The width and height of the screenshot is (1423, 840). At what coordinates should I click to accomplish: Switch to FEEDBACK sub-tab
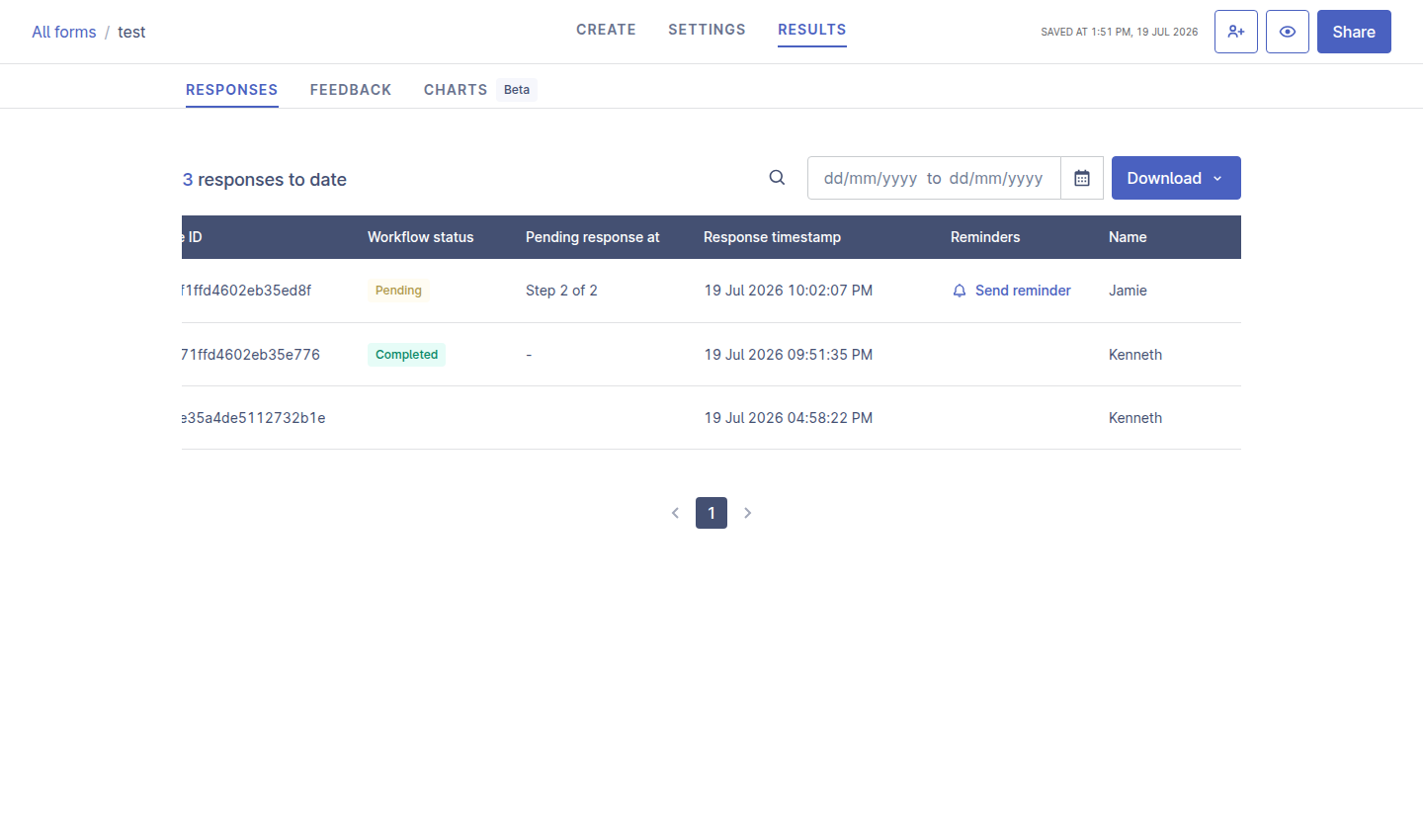(351, 90)
